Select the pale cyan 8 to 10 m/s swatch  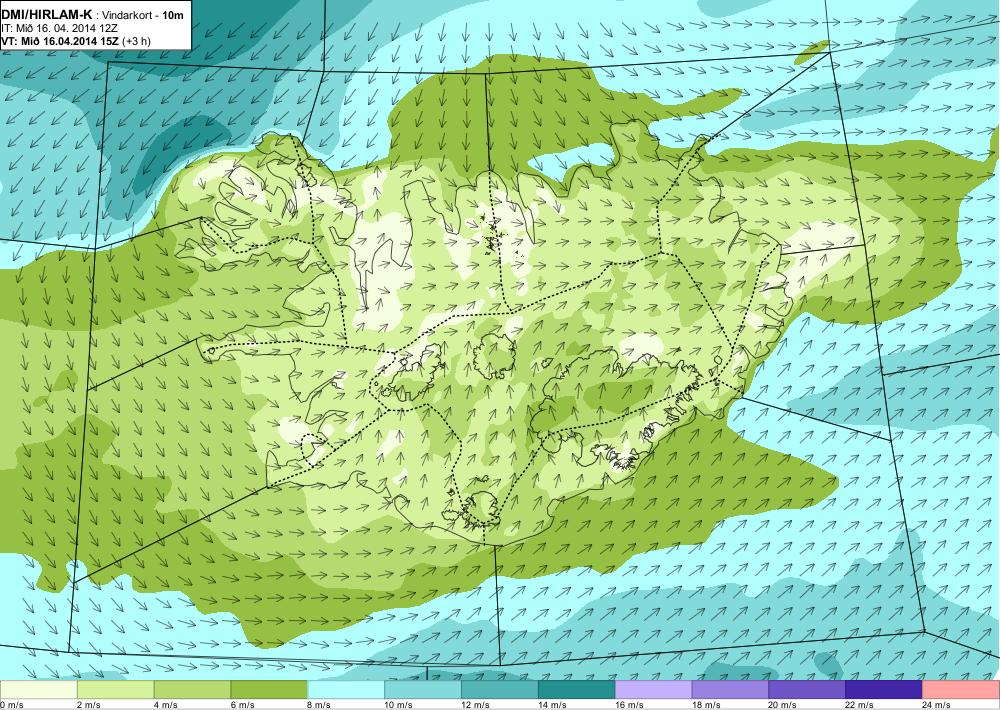click(346, 690)
